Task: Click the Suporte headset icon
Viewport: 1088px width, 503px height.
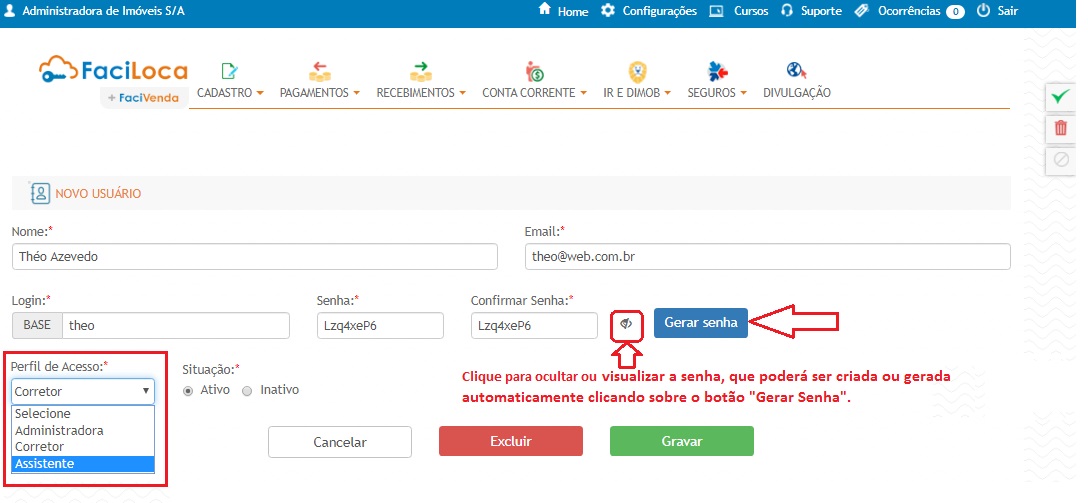Action: pyautogui.click(x=787, y=11)
